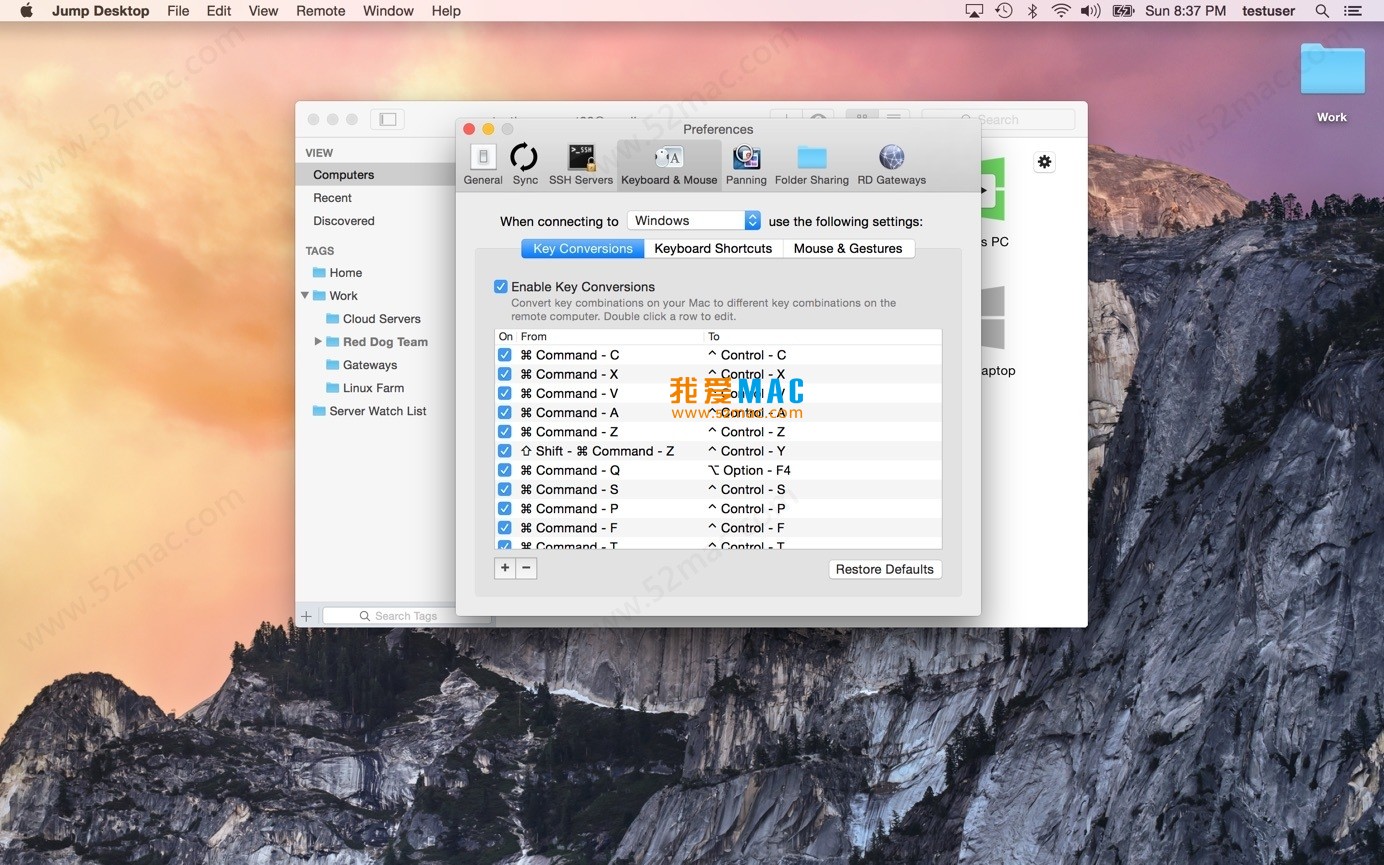The height and width of the screenshot is (865, 1384).
Task: Open Spotlight search in menu bar
Action: click(x=1322, y=11)
